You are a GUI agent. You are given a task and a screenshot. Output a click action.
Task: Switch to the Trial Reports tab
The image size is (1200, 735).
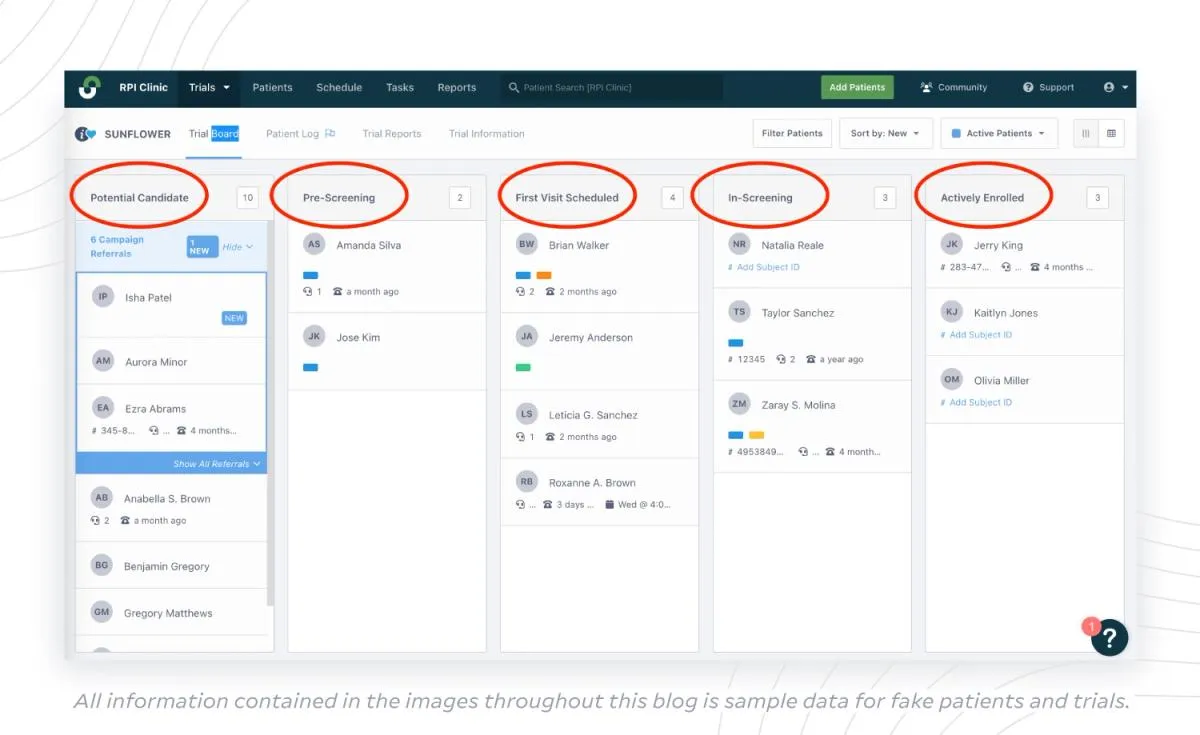(391, 133)
